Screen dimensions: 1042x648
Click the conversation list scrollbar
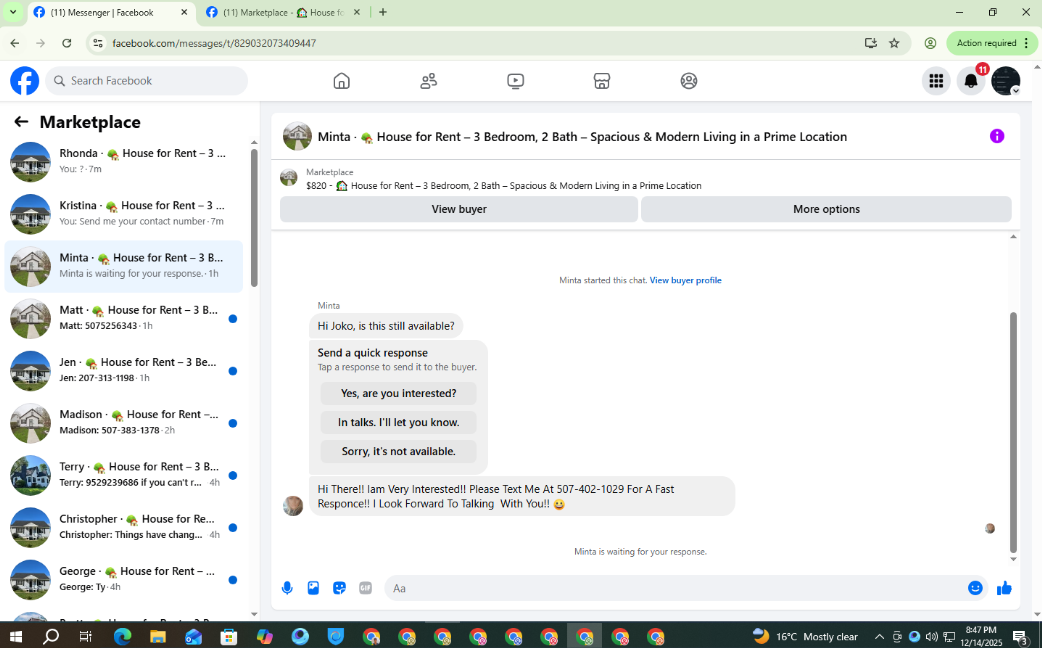coord(254,218)
